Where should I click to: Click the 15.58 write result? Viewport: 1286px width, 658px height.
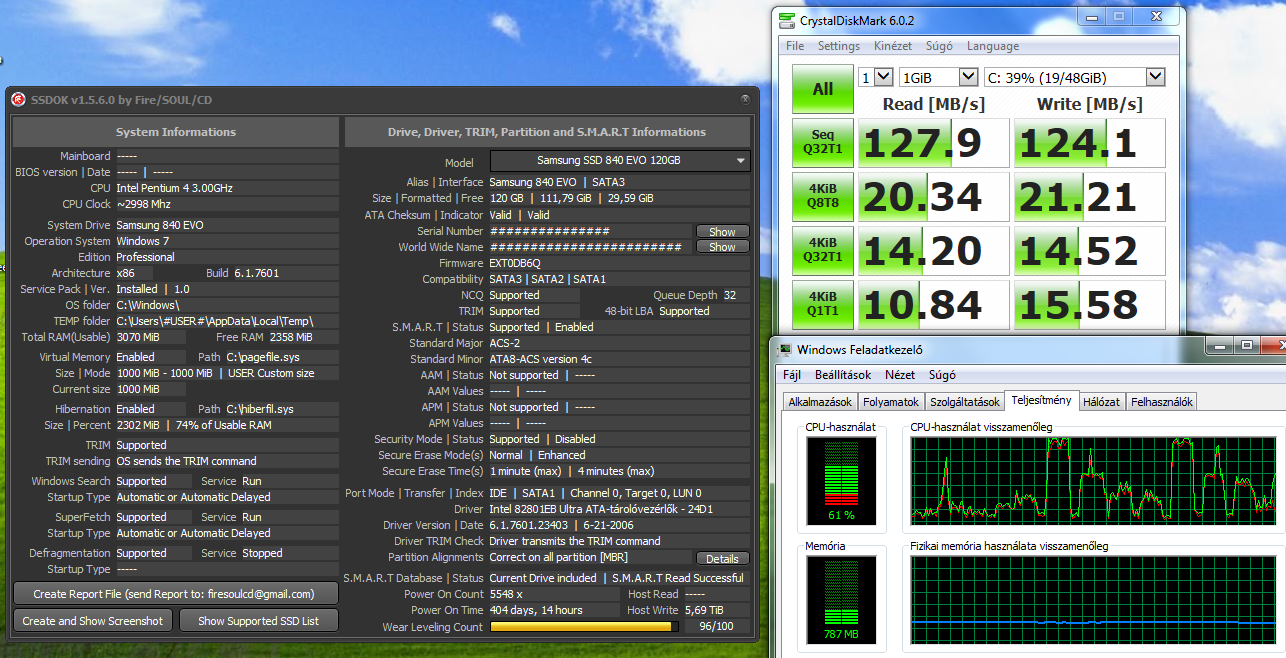point(1090,305)
